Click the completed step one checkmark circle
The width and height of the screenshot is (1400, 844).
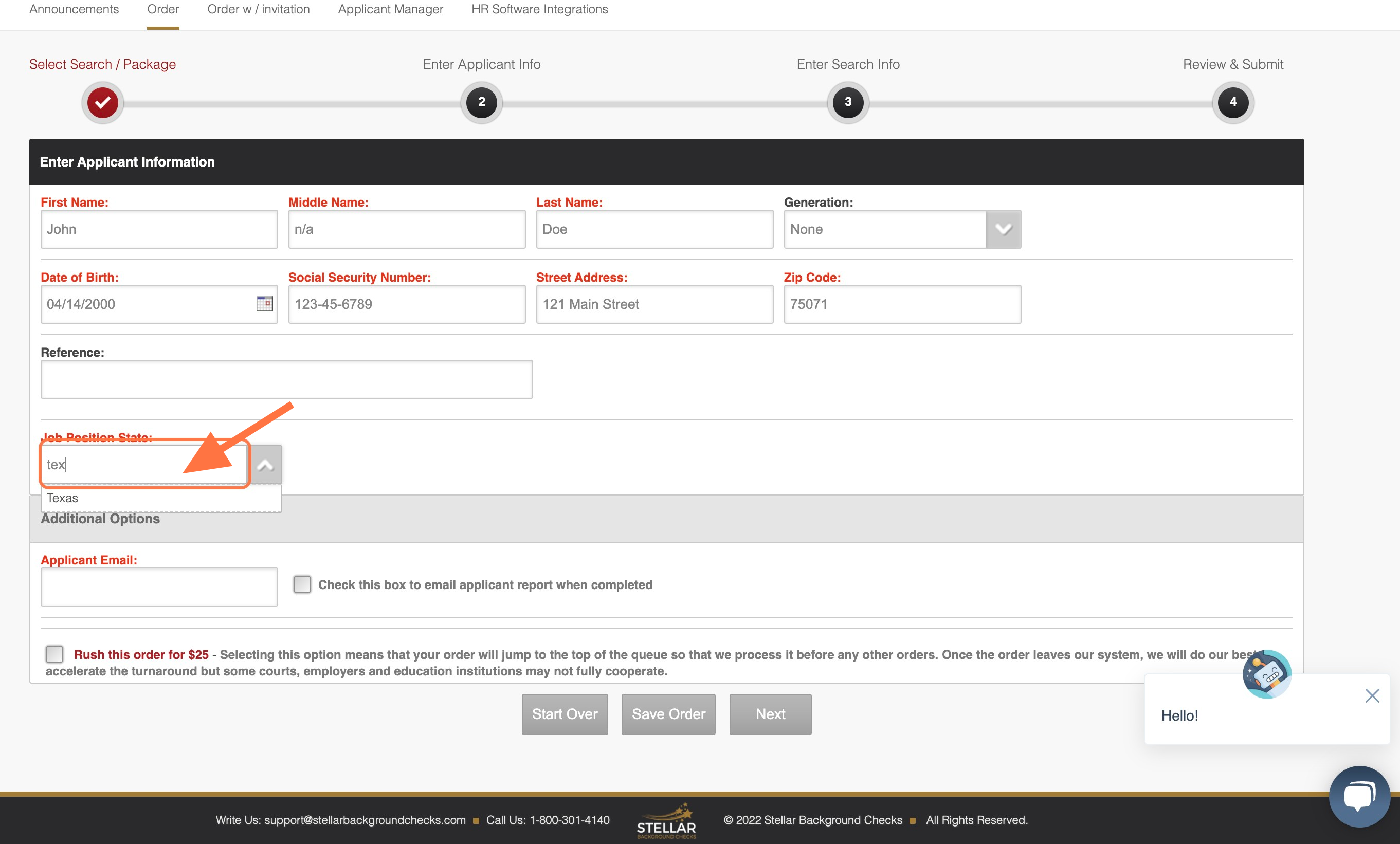pos(102,102)
